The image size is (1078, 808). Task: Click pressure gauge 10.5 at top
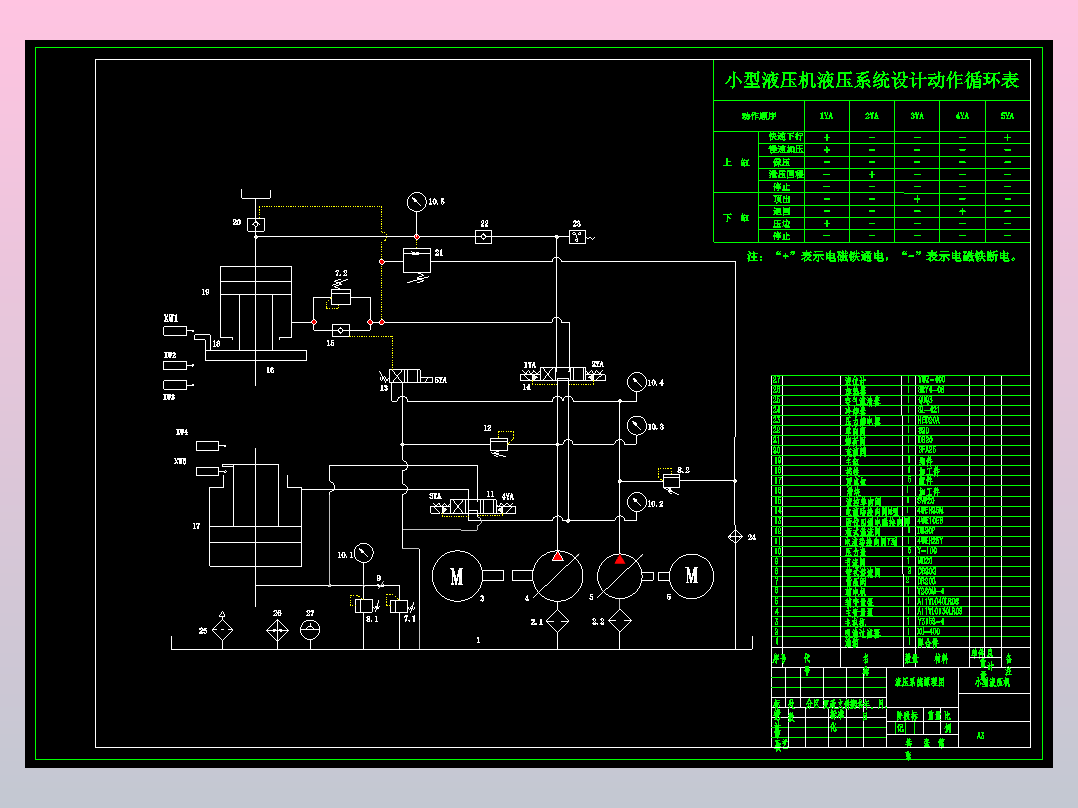click(417, 202)
